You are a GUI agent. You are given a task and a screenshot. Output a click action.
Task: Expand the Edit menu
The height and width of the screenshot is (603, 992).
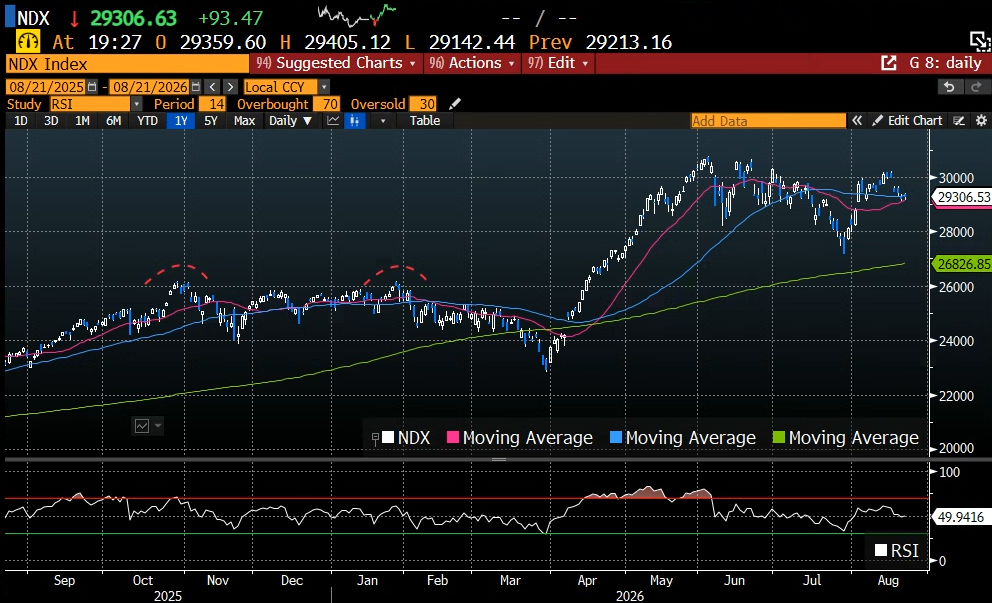[x=558, y=63]
